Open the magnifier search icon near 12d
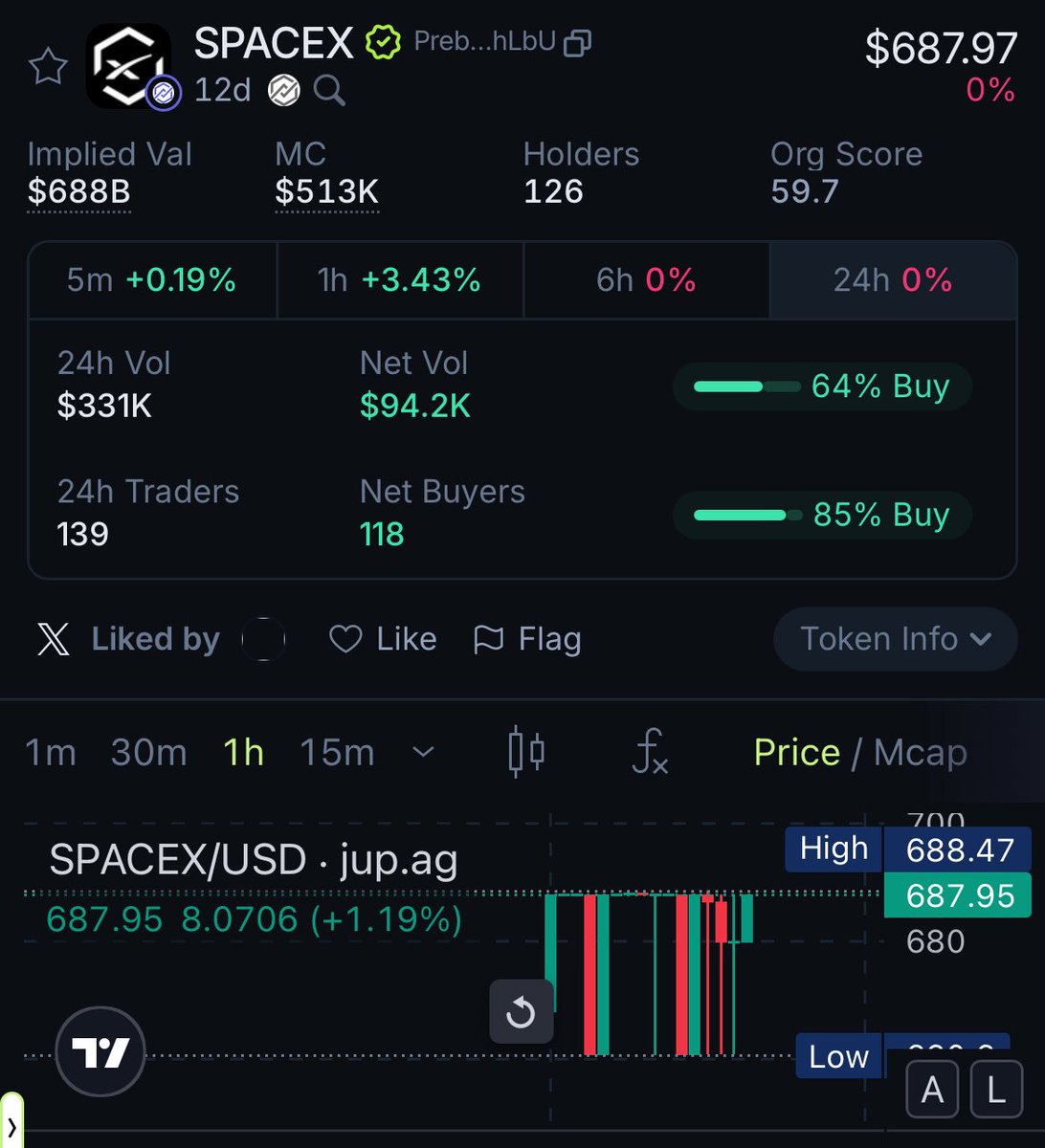Viewport: 1045px width, 1148px height. [x=329, y=91]
